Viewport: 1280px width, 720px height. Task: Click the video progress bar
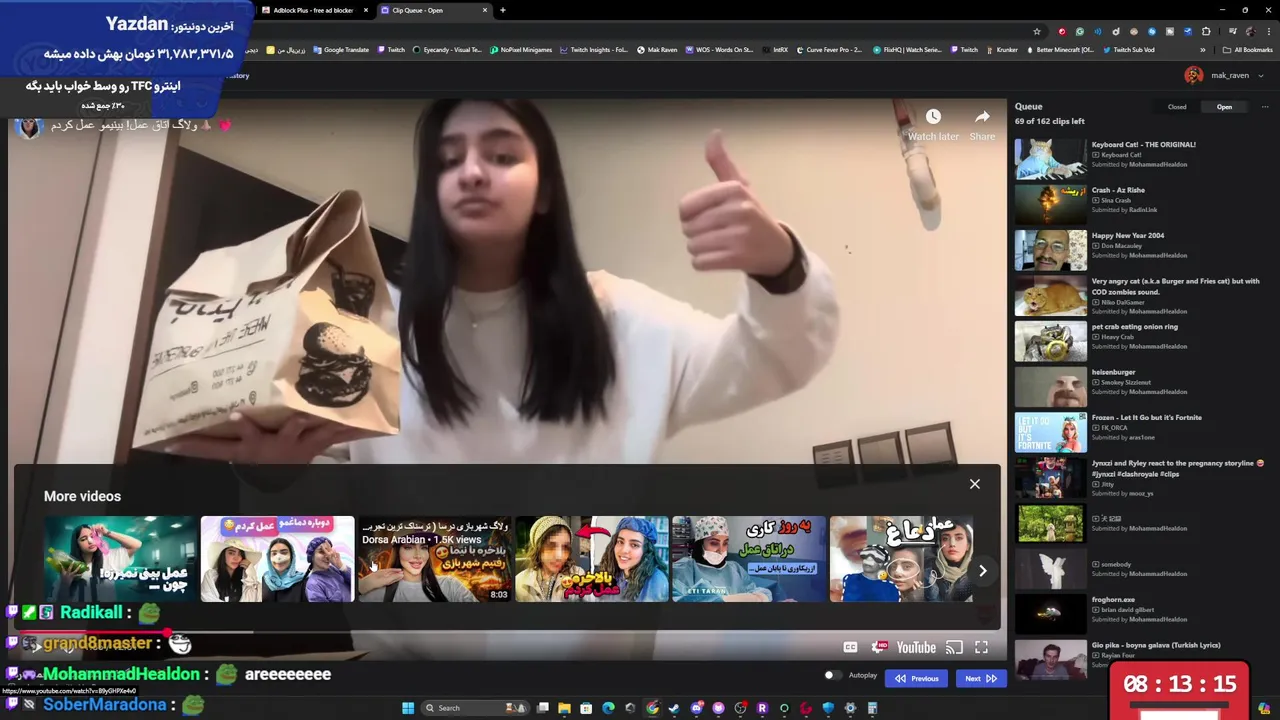pyautogui.click(x=507, y=632)
